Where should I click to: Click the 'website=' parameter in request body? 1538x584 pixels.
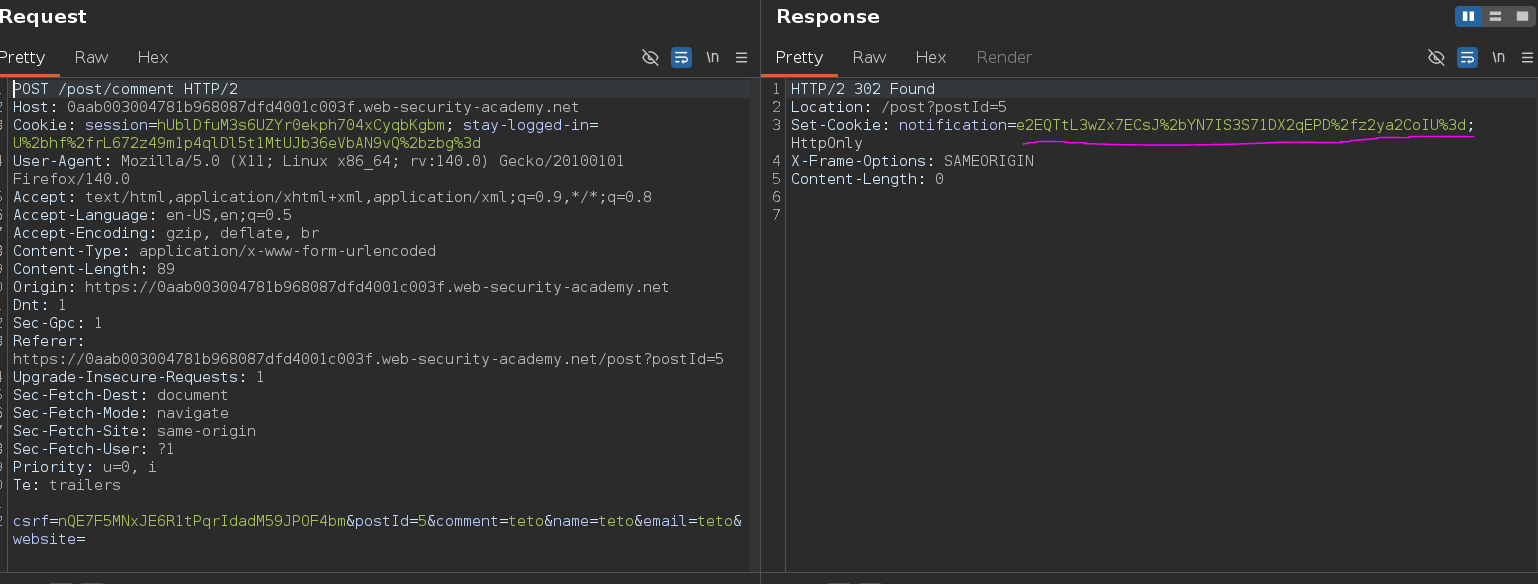coord(48,539)
